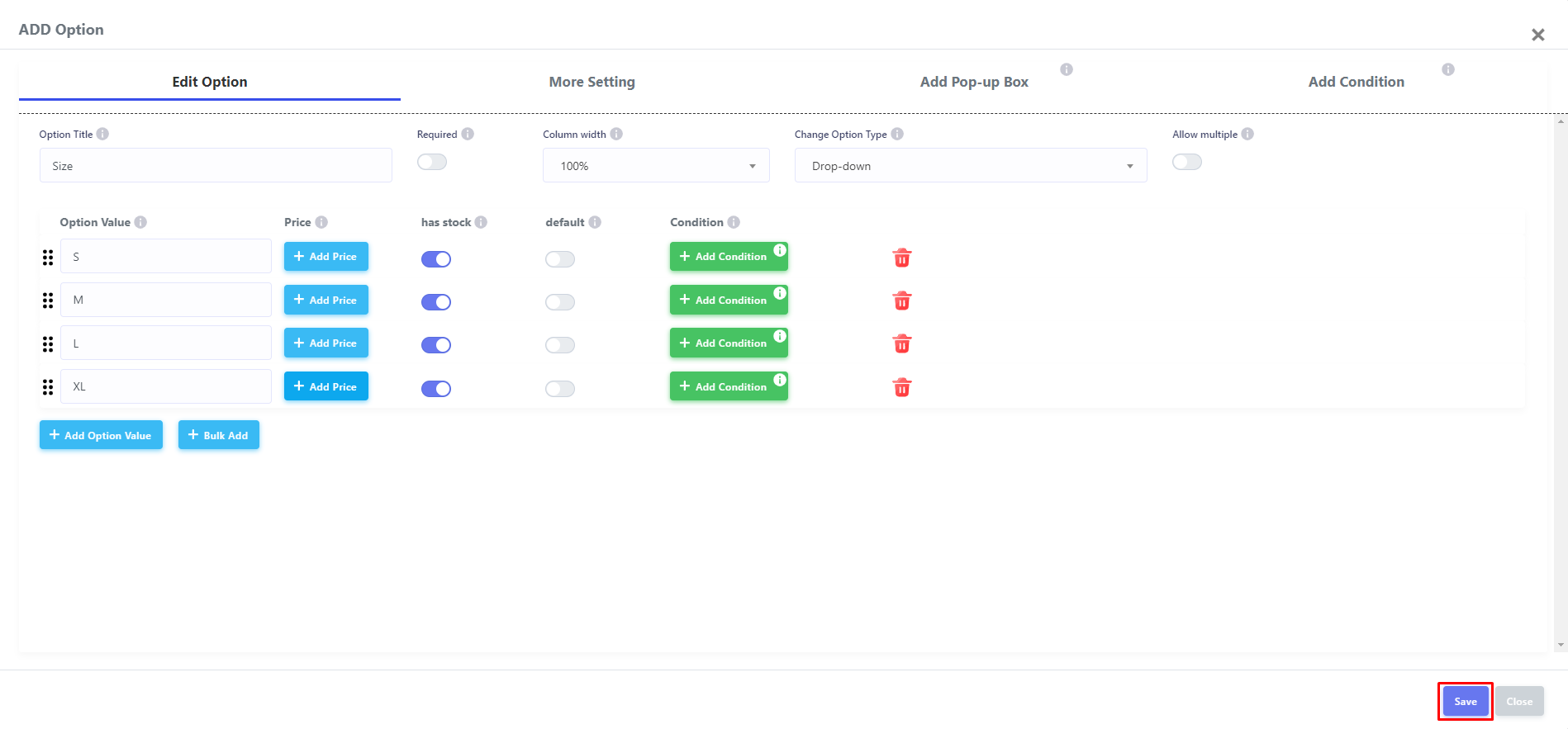Click info badge on L row Add Condition
The height and width of the screenshot is (729, 1568).
tap(780, 336)
